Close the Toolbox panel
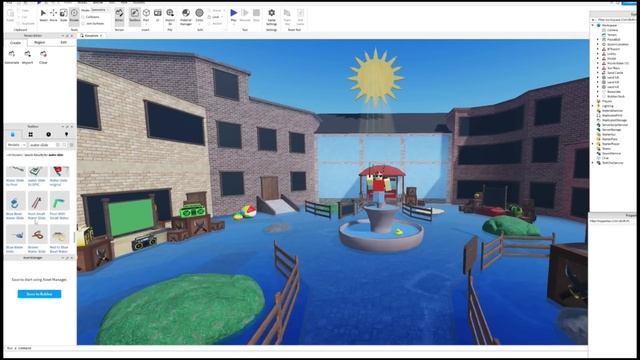Viewport: 640px width, 360px height. 72,127
